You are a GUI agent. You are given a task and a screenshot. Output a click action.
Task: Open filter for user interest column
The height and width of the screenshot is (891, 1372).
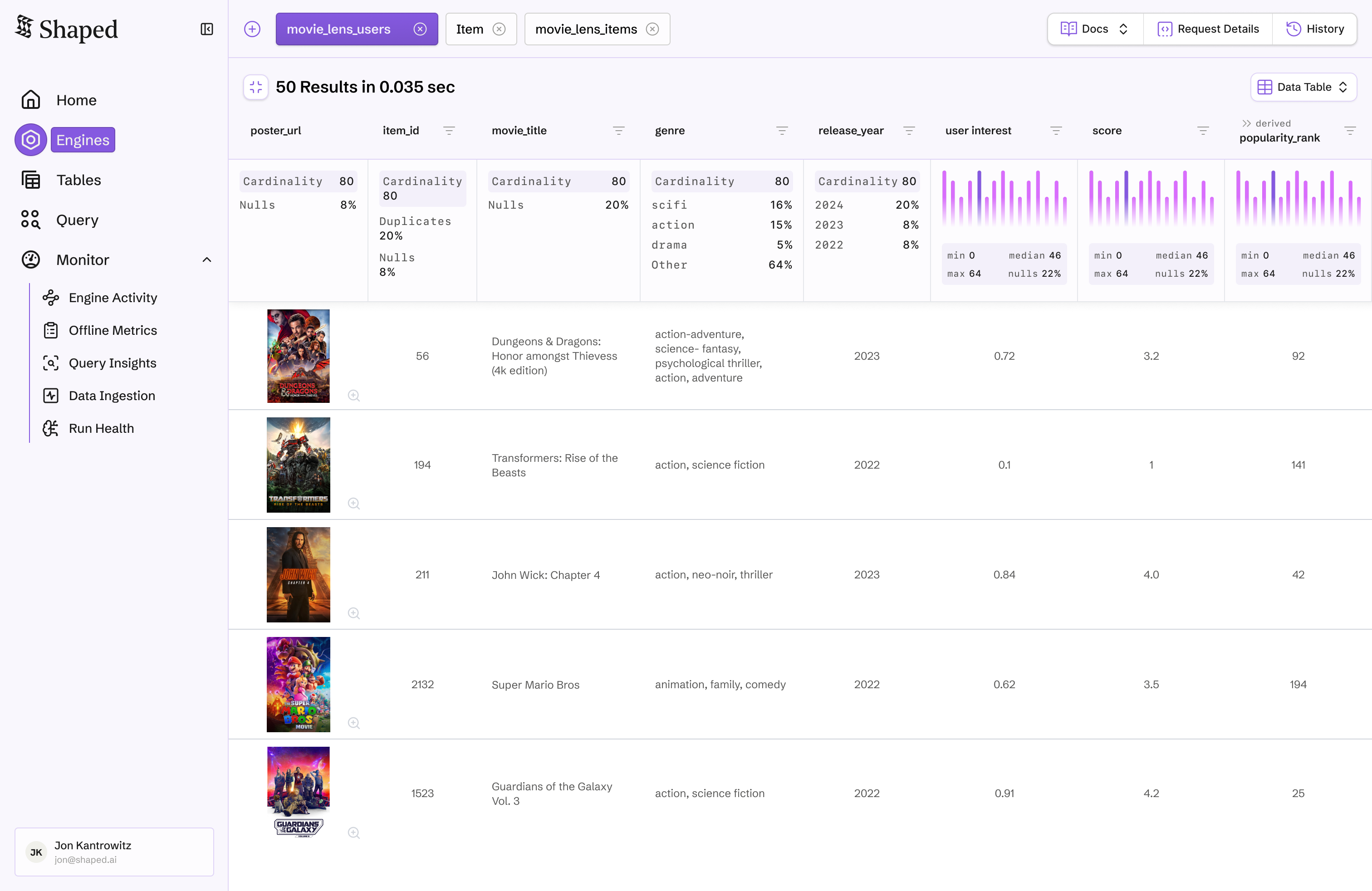[1056, 131]
